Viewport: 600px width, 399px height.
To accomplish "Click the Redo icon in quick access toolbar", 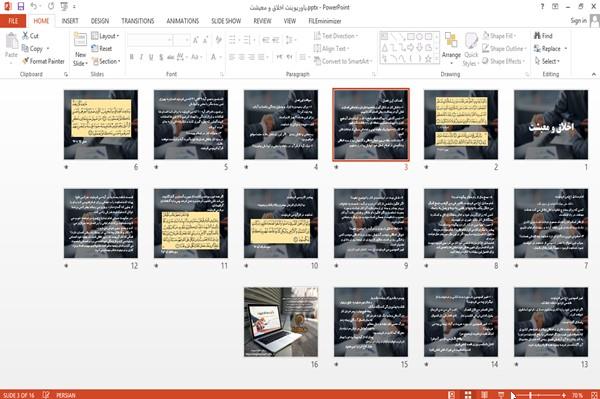I will coord(51,7).
